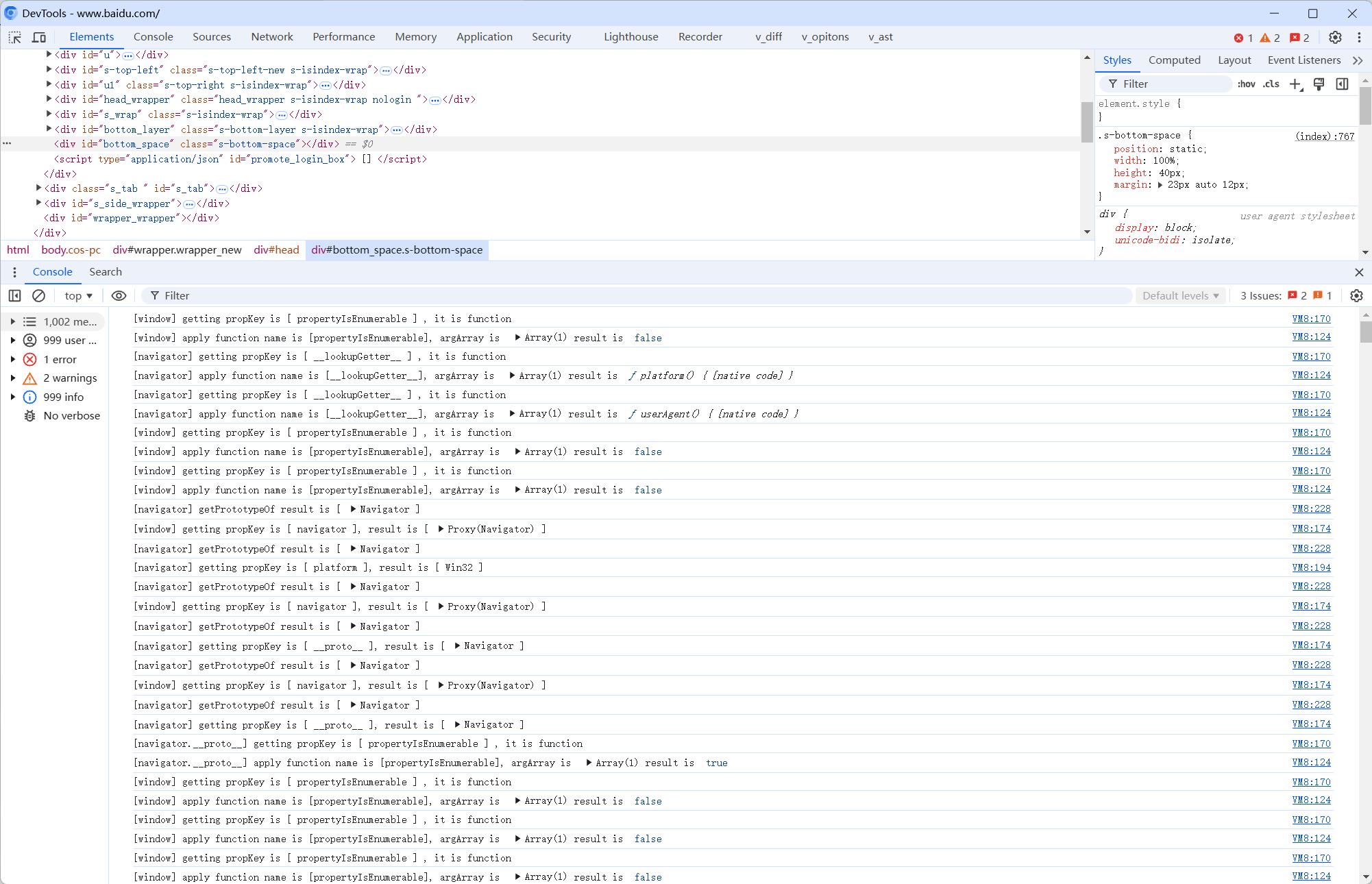Screen dimensions: 1372x884
Task: Toggle the device toolbar icon
Action: 39,37
